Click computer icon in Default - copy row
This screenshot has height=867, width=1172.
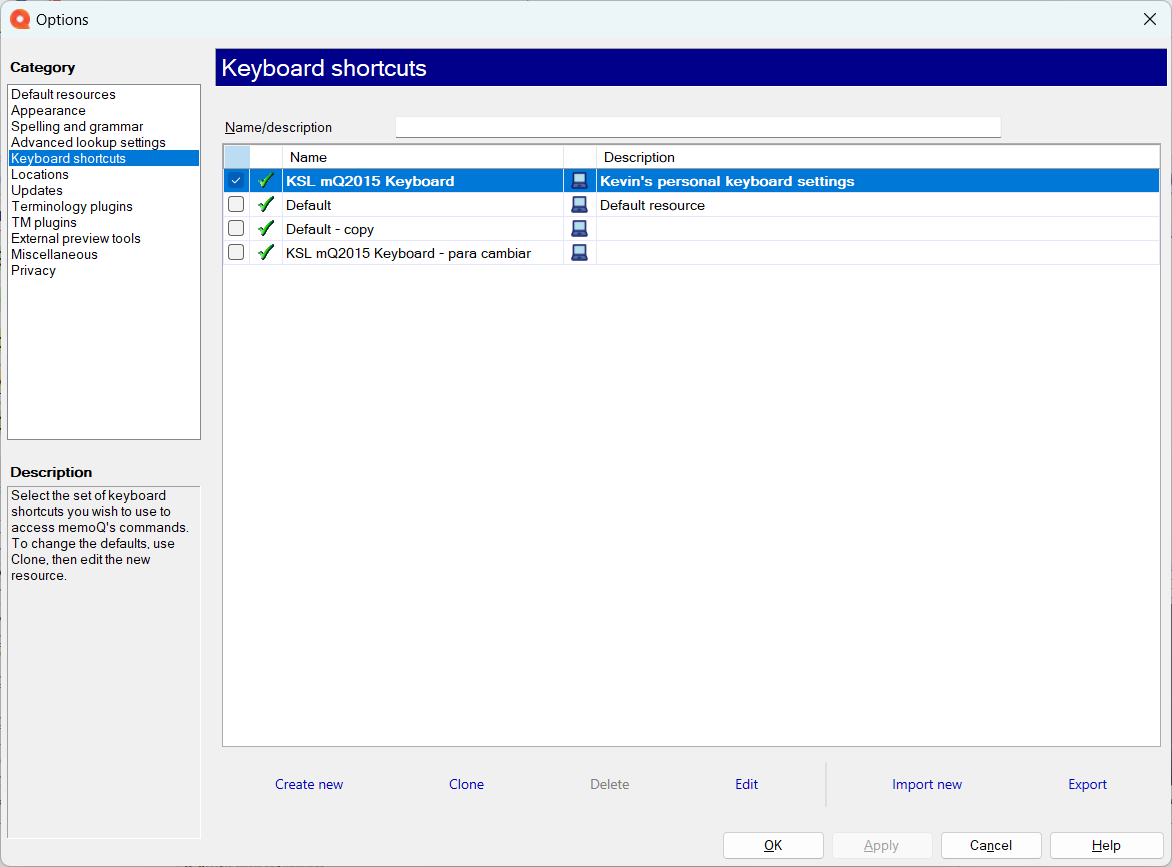pos(579,228)
